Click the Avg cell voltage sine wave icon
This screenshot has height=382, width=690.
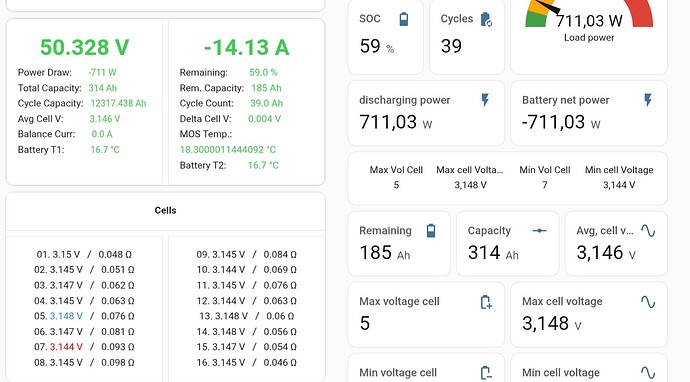pos(648,231)
